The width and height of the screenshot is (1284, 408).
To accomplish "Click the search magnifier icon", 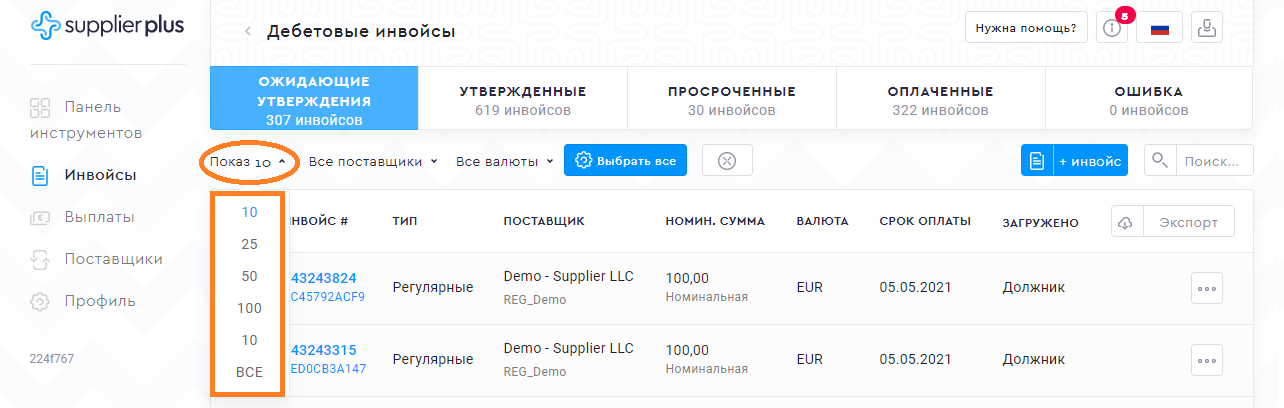I will (x=1160, y=160).
